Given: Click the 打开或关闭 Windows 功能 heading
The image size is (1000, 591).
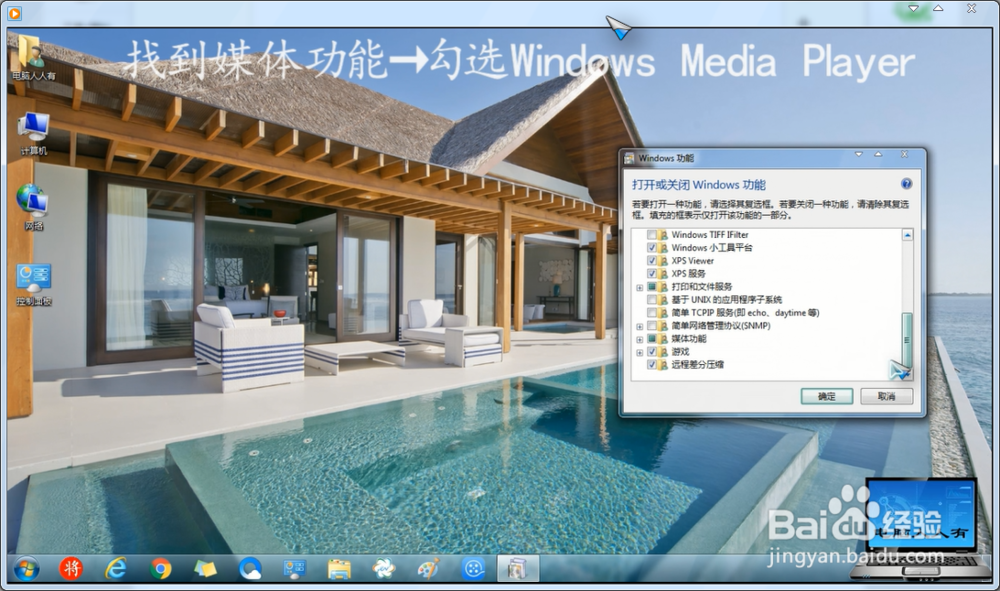Looking at the screenshot, I should coord(699,185).
